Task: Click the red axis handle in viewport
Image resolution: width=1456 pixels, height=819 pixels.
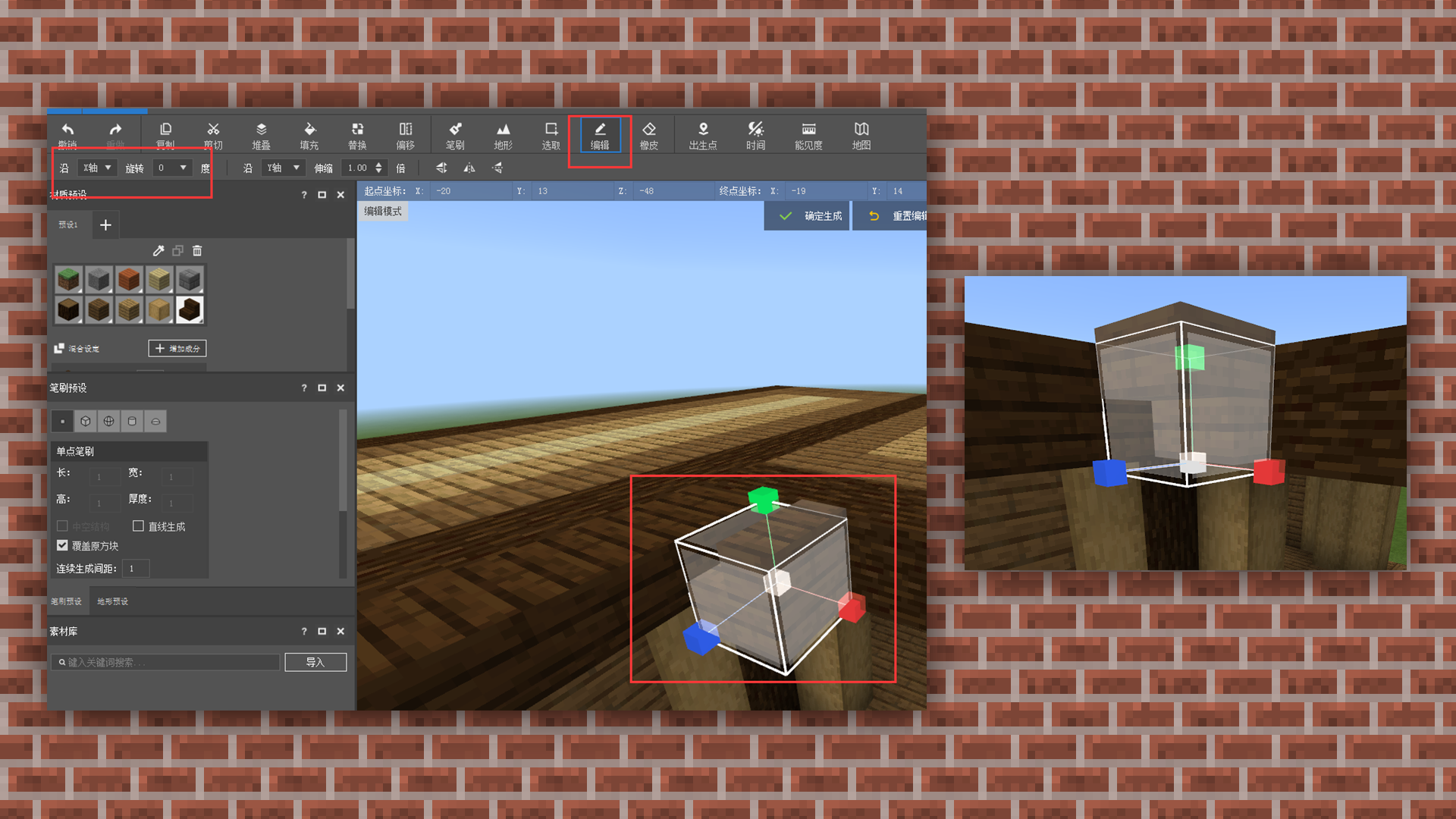Action: tap(852, 607)
